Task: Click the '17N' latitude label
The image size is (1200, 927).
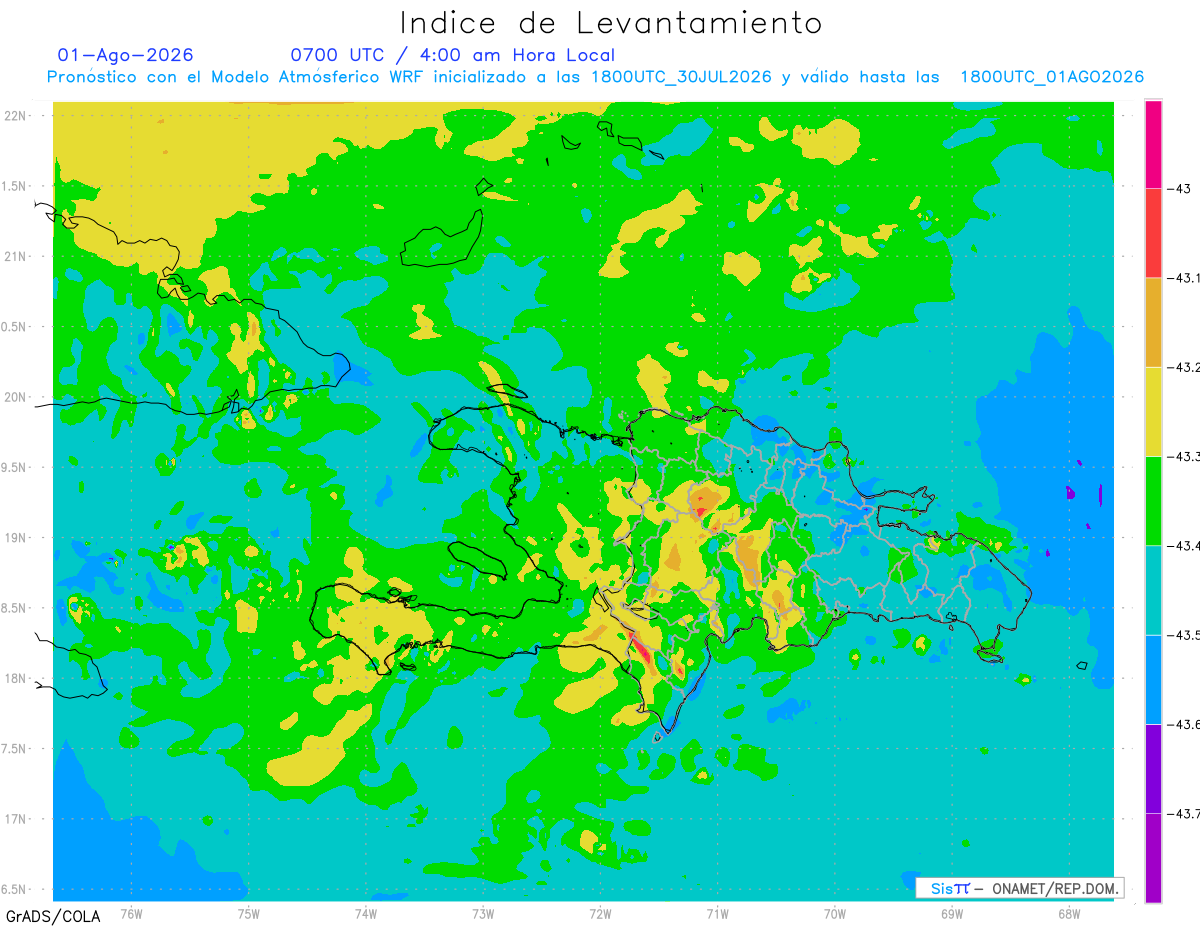Action: click(x=17, y=819)
